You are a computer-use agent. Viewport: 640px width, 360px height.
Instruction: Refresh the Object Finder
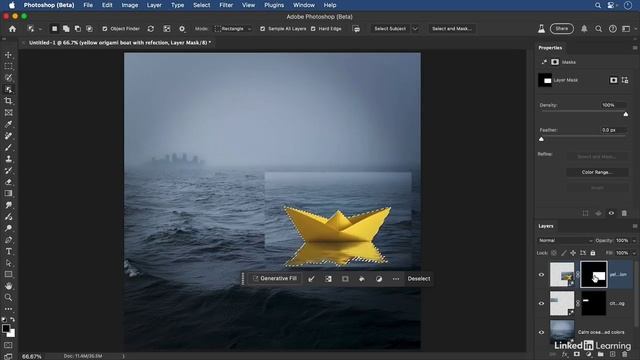[x=151, y=29]
